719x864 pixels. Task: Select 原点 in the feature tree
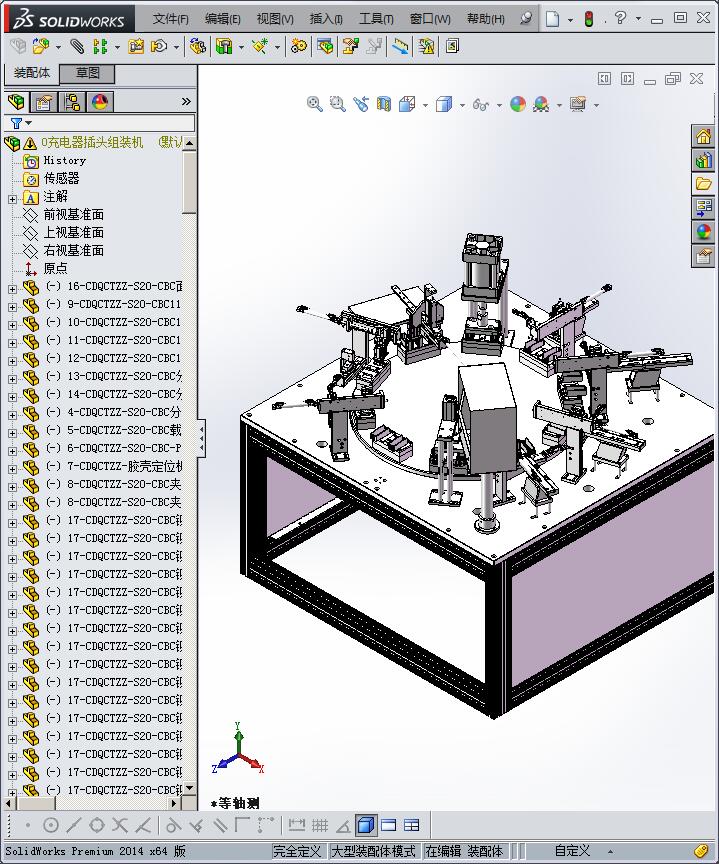click(55, 268)
